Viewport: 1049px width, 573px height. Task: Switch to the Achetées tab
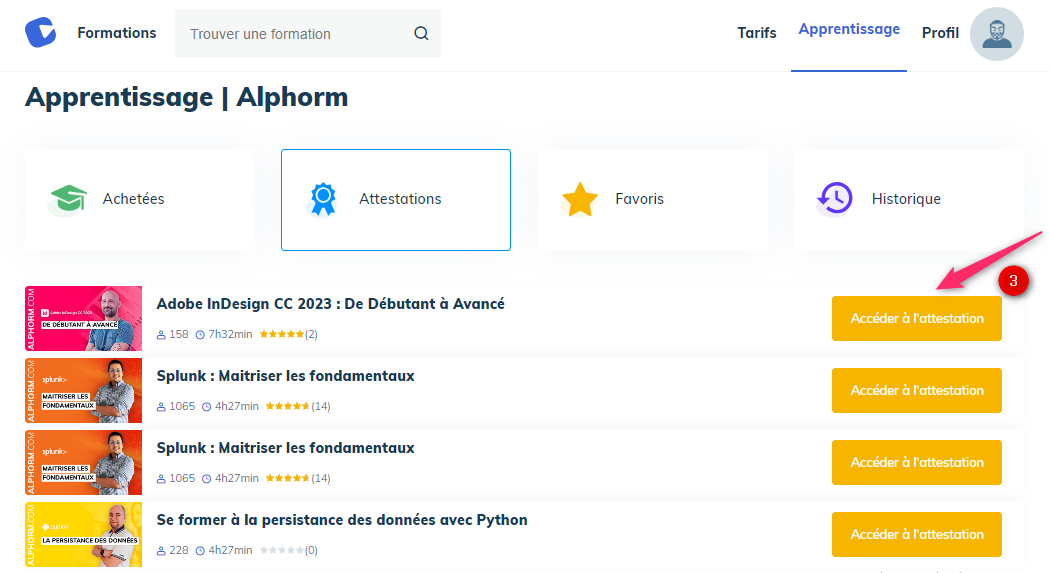coord(140,199)
